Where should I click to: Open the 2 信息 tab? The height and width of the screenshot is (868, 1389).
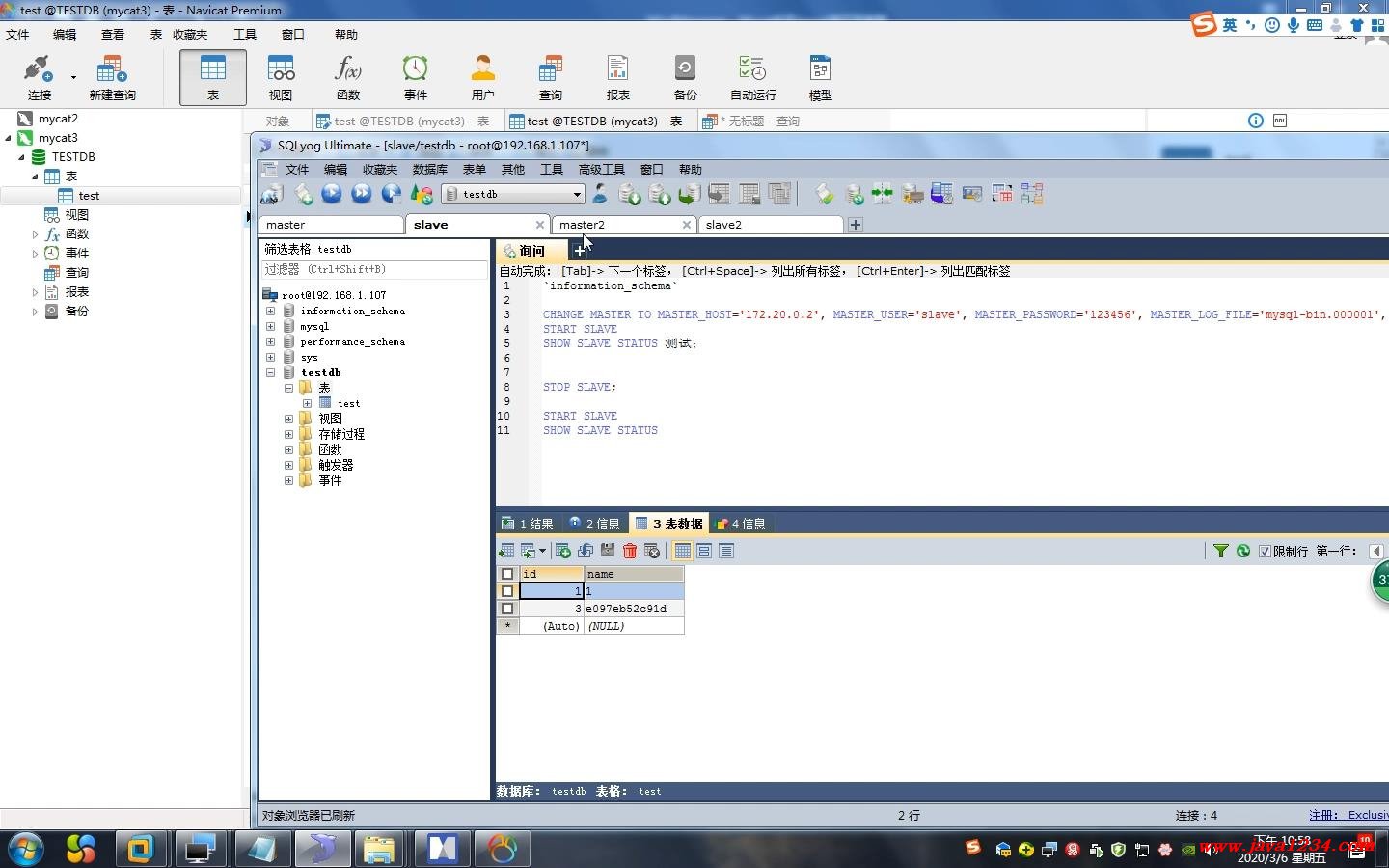tap(594, 524)
